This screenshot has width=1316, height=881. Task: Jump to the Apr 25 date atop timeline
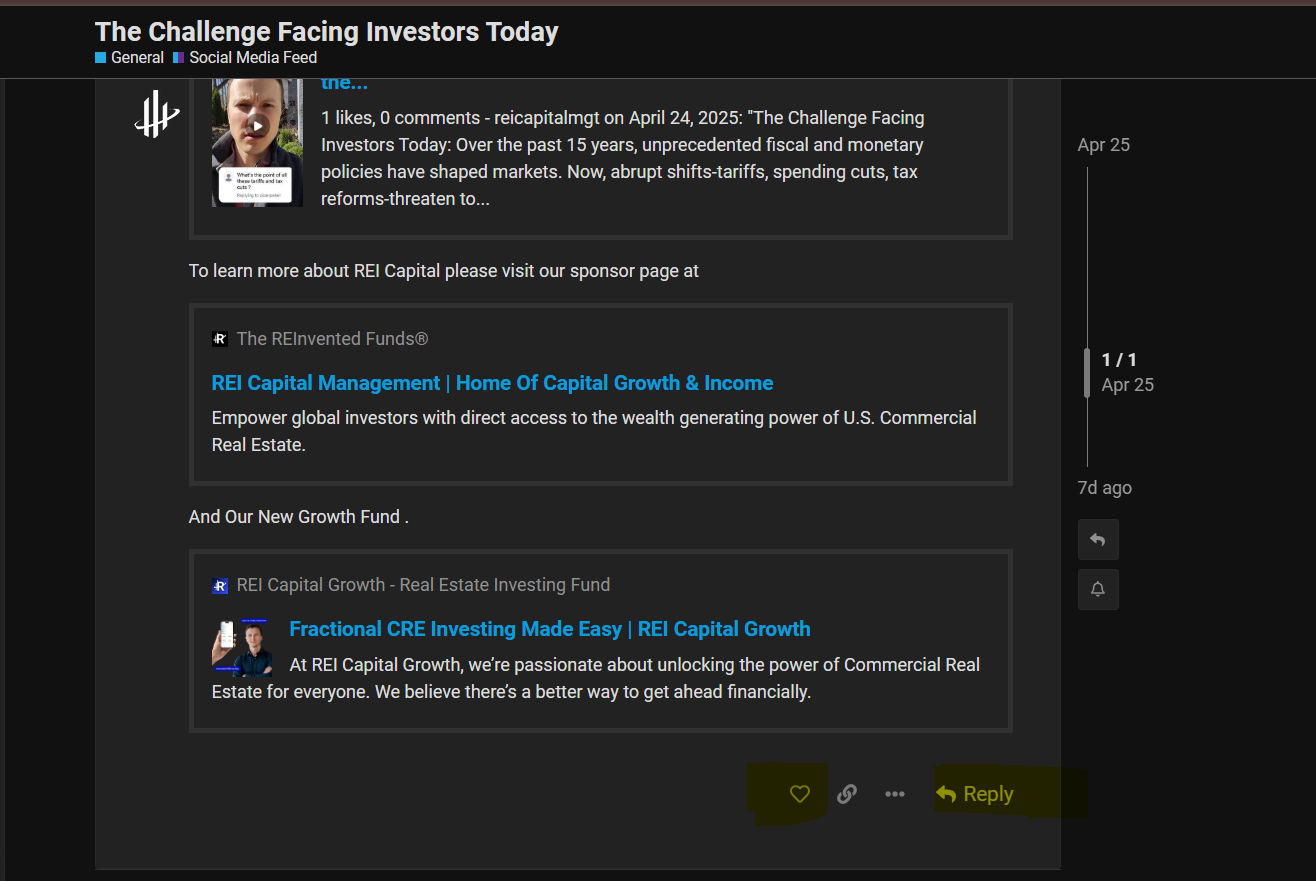1104,145
